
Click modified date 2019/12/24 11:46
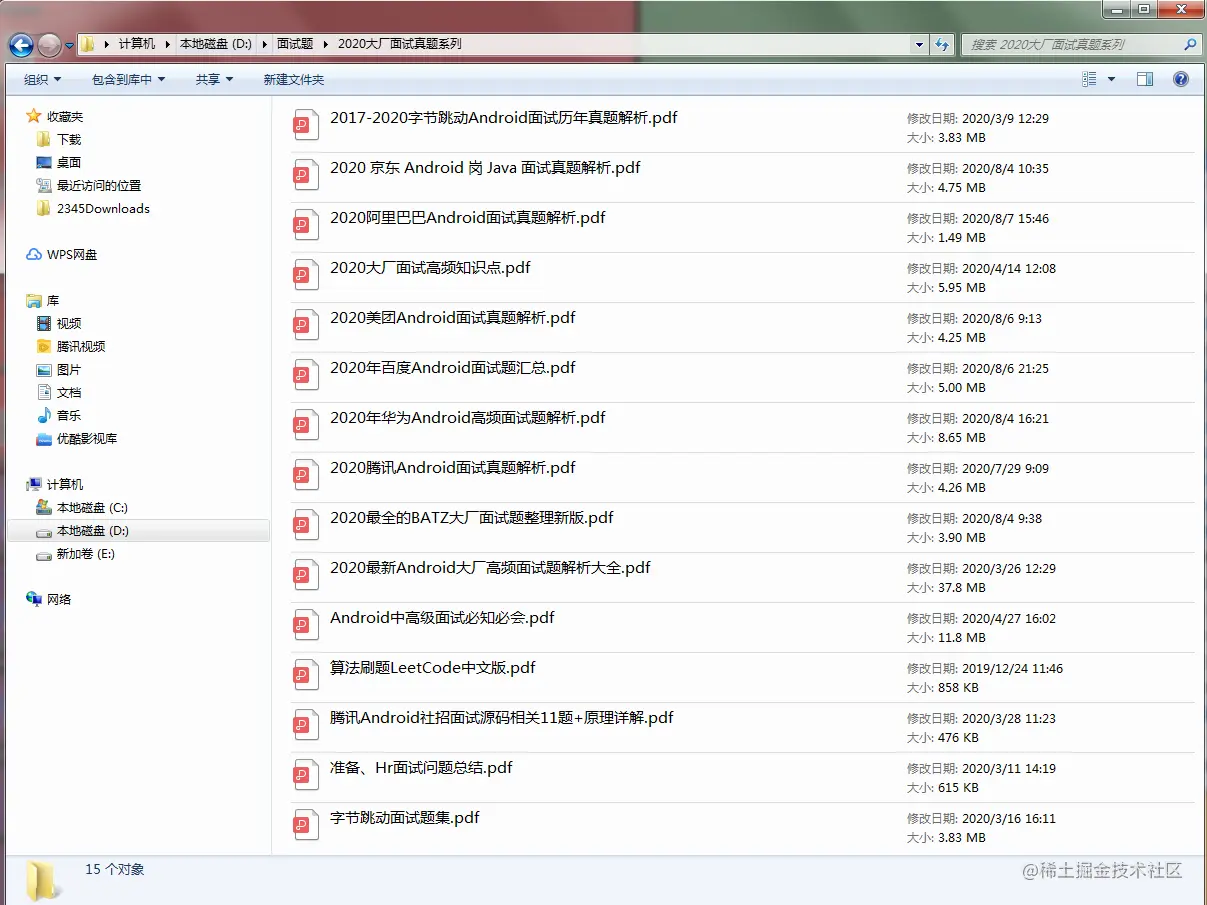click(x=1012, y=668)
